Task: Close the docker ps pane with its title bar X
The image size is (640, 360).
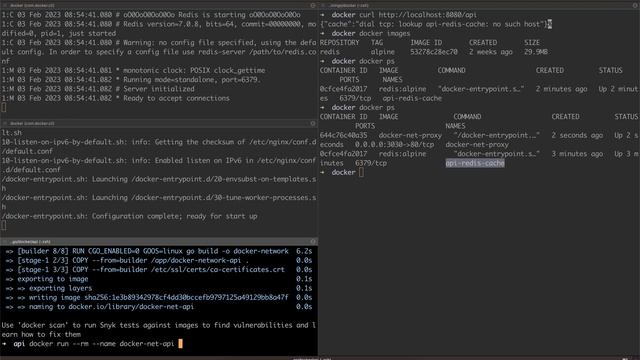Action: pyautogui.click(x=323, y=5)
